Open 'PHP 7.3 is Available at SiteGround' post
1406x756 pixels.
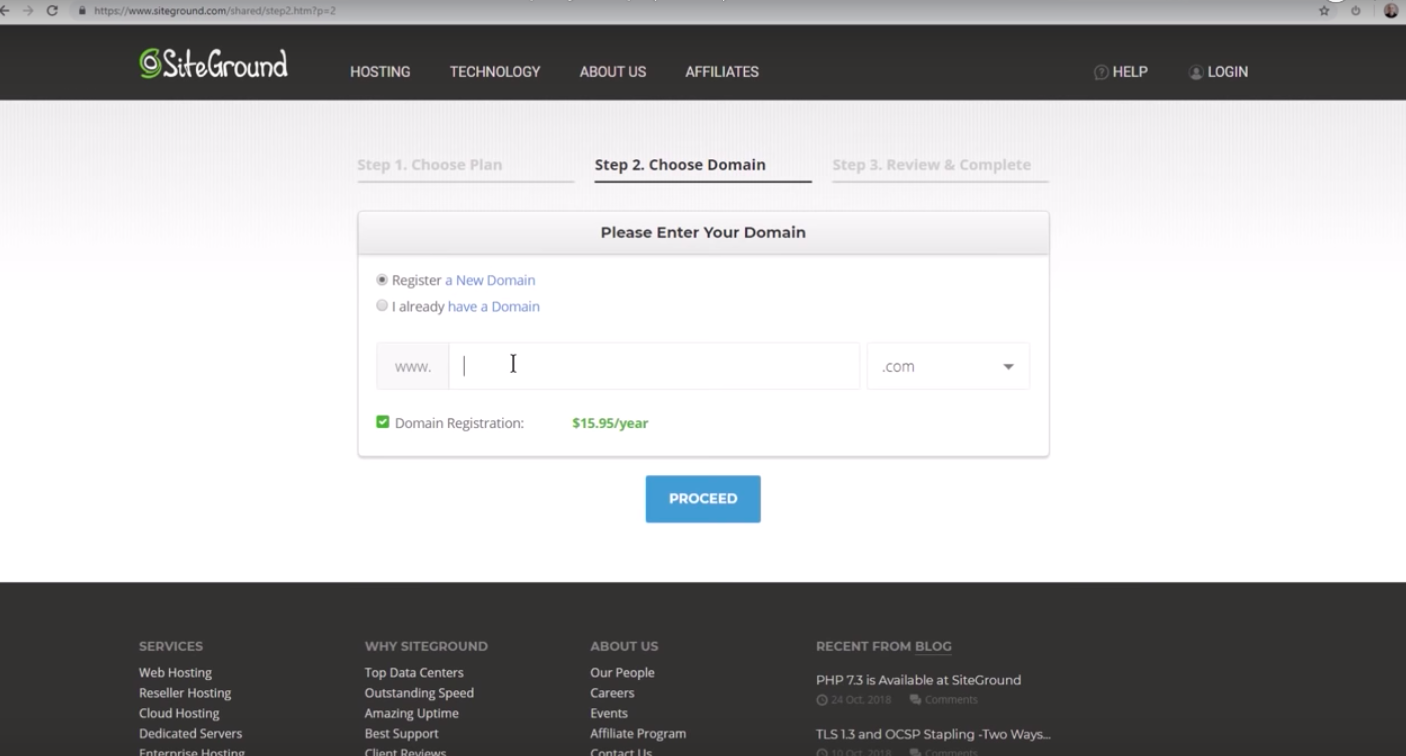click(x=918, y=680)
